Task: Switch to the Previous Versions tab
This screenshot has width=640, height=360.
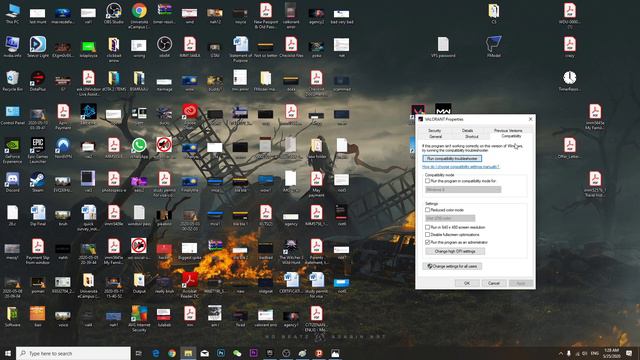Action: click(x=508, y=131)
